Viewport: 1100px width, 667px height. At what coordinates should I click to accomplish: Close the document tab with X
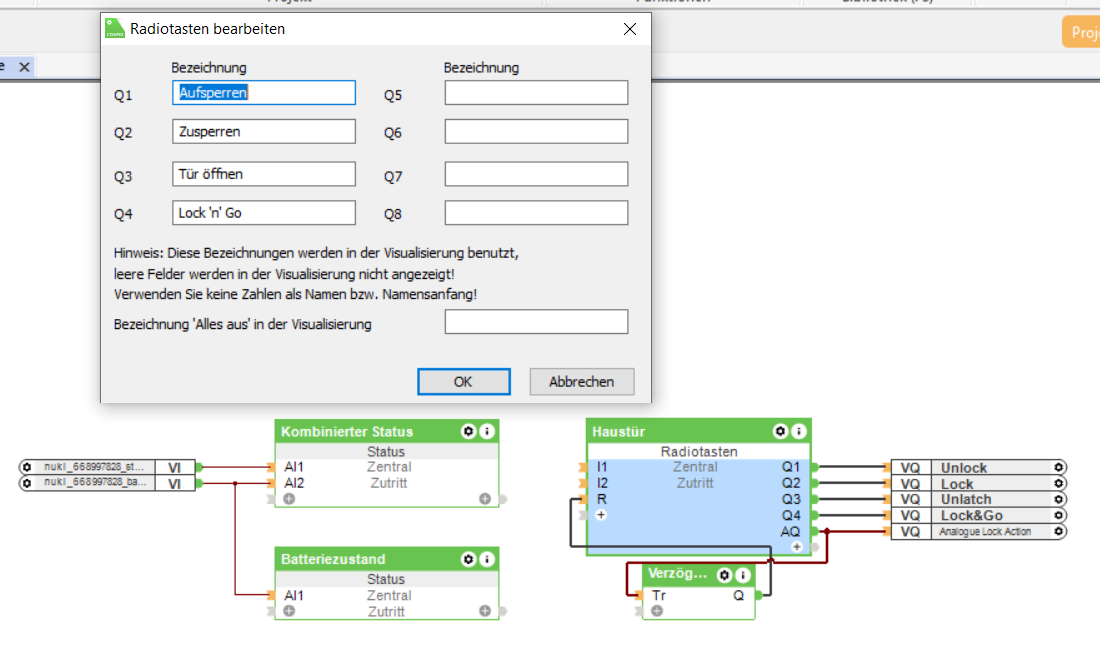[x=25, y=67]
